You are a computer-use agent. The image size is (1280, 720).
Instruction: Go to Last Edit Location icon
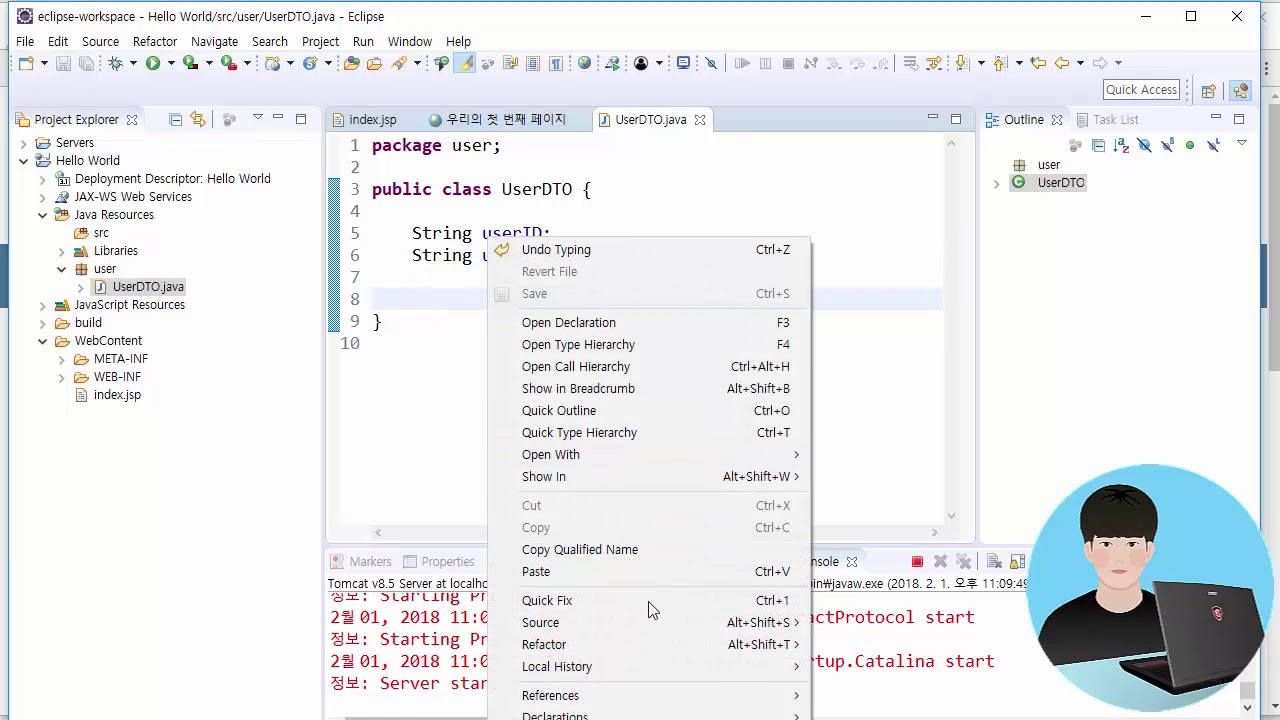pyautogui.click(x=1038, y=63)
